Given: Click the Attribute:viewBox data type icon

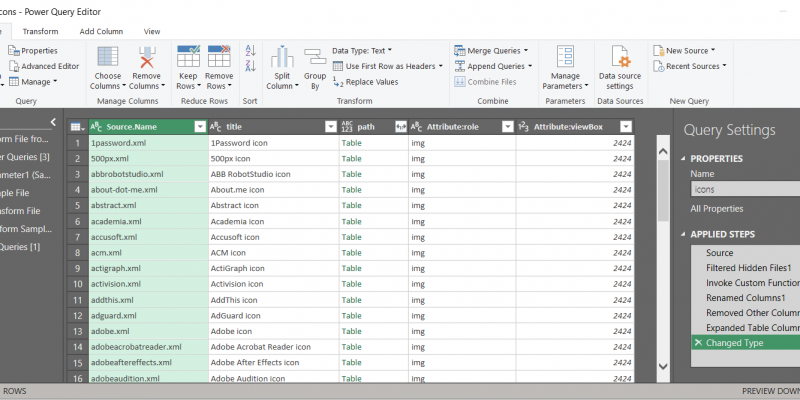Looking at the screenshot, I should 523,127.
